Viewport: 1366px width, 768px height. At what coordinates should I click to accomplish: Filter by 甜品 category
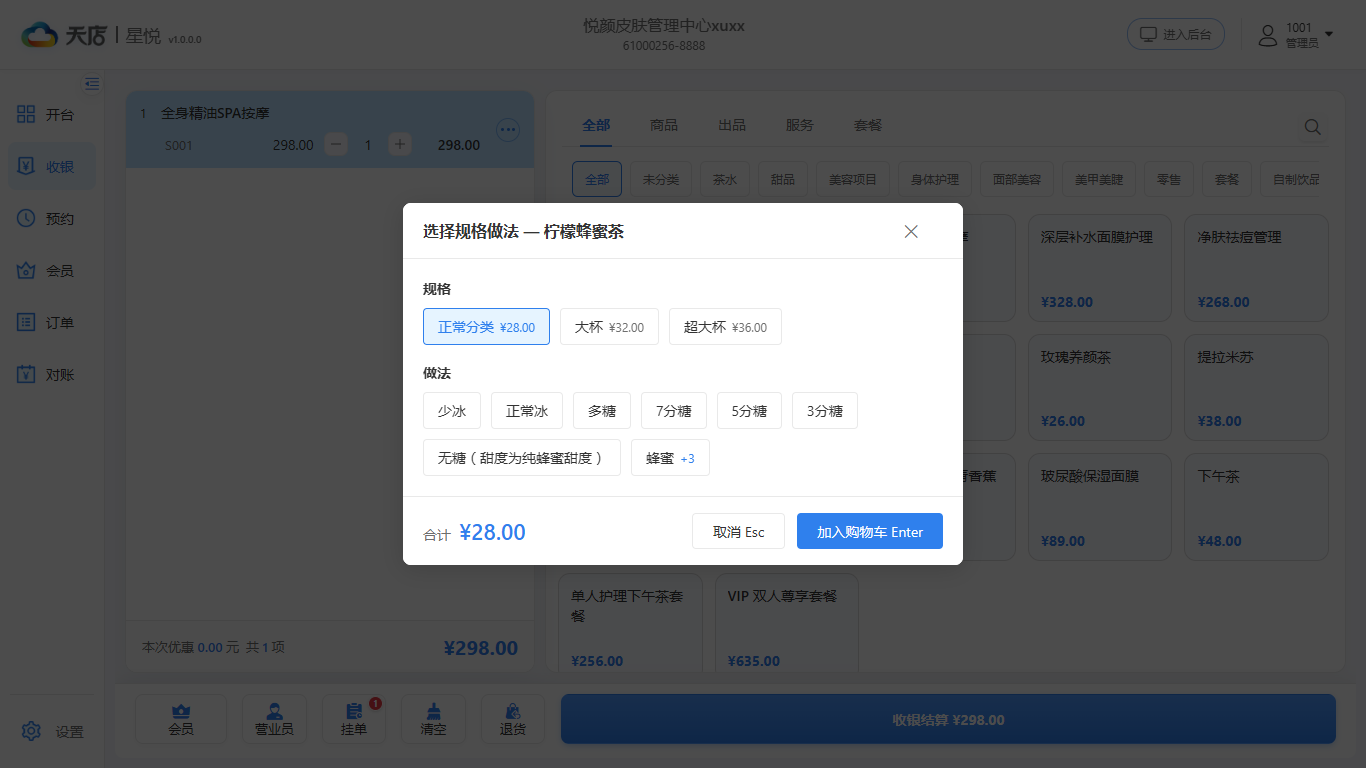783,180
